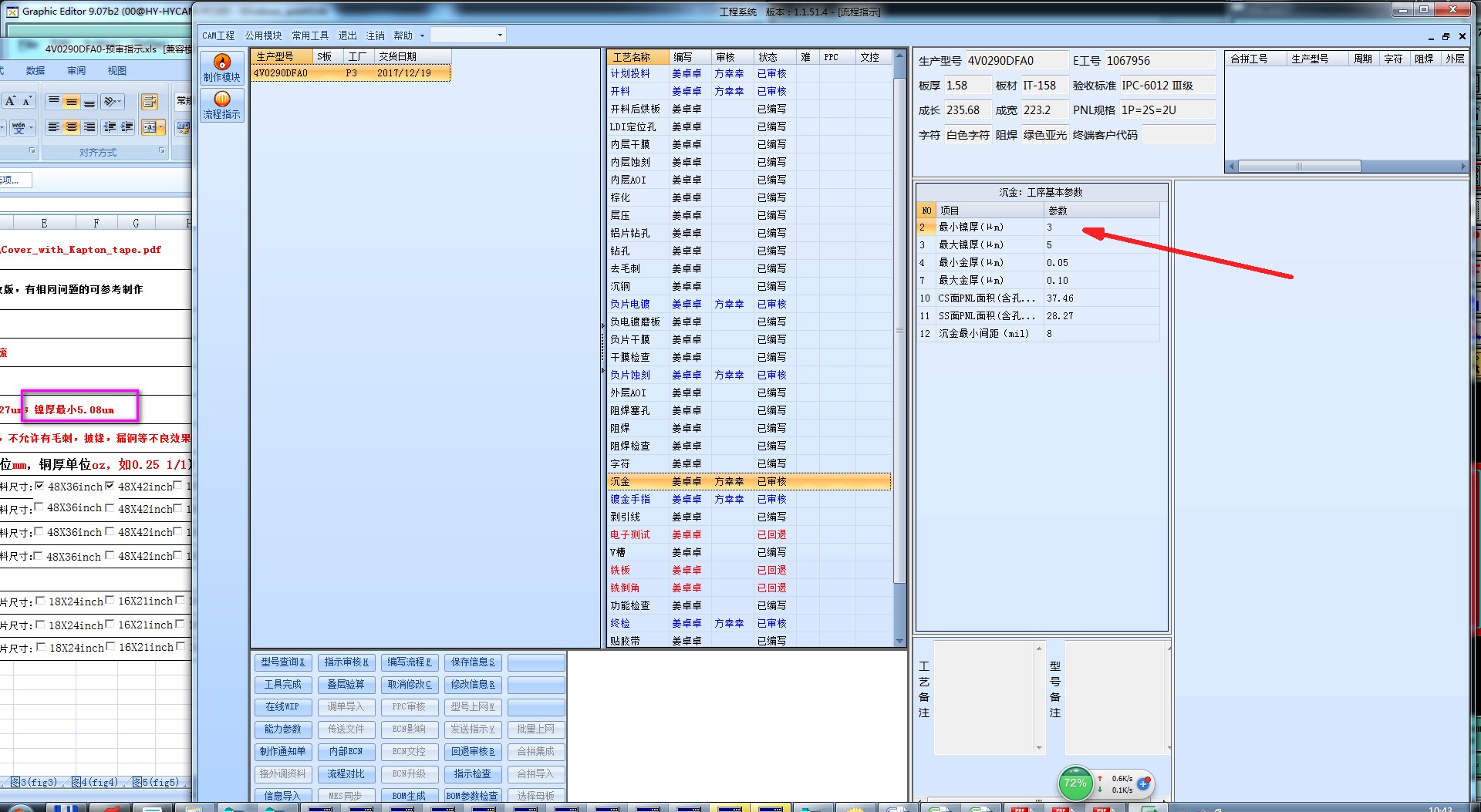This screenshot has width=1481, height=812.
Task: Click the increase indent icon in Excel
Action: tap(128, 127)
